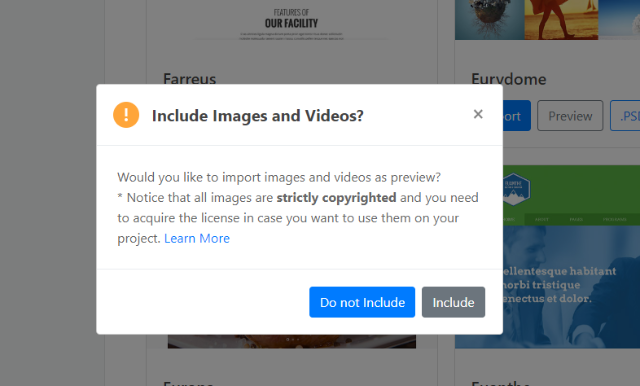Click the 'Include Images and Videos?' dialog title
This screenshot has width=640, height=386.
258,116
